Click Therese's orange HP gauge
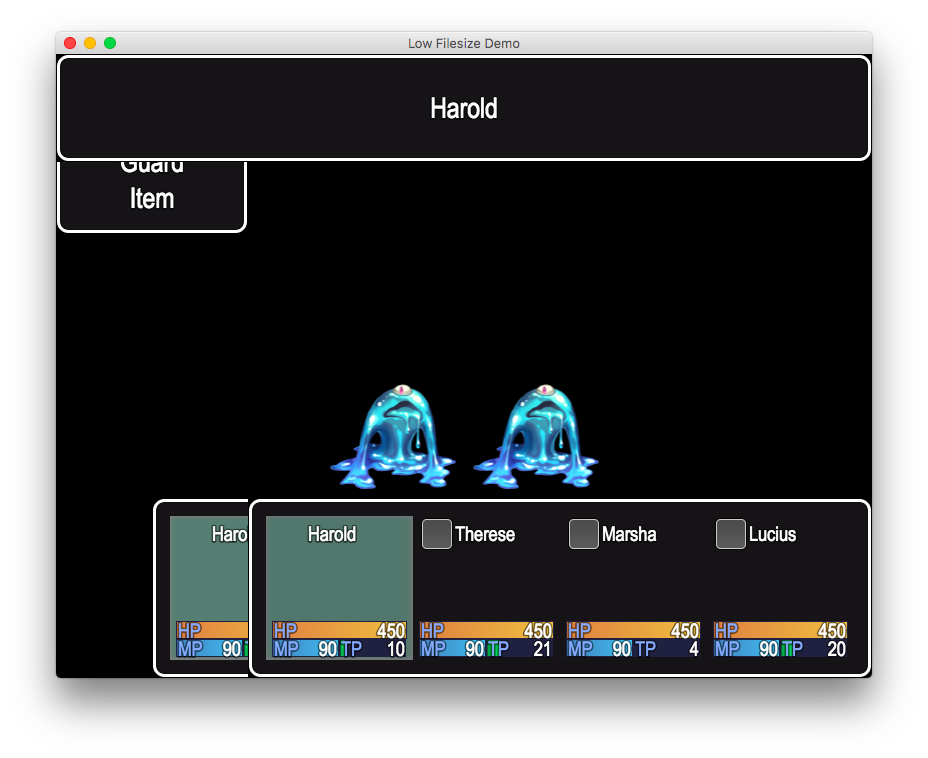This screenshot has height=758, width=928. tap(486, 630)
